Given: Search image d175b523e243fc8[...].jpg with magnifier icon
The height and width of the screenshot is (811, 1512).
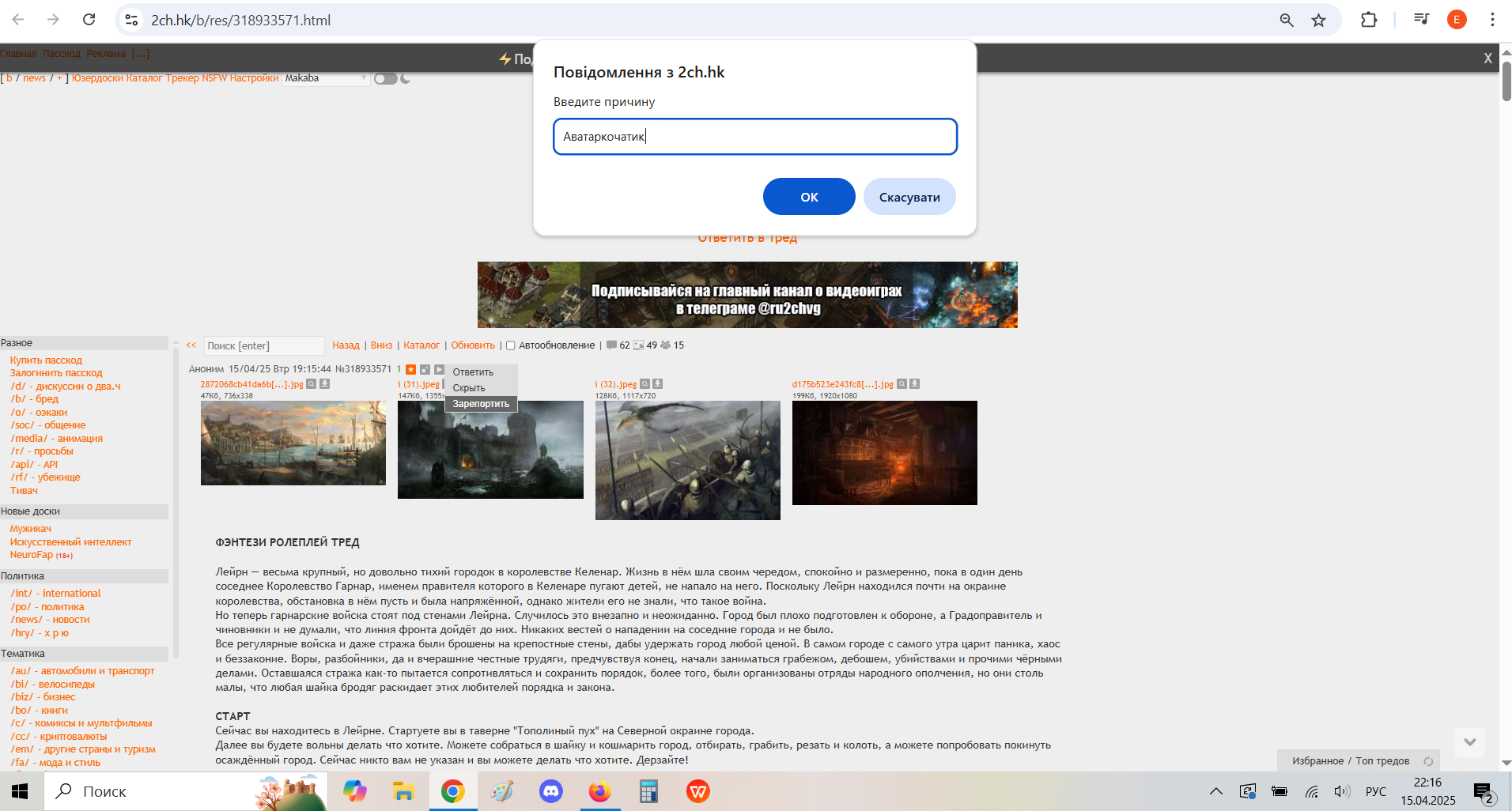Looking at the screenshot, I should point(902,384).
